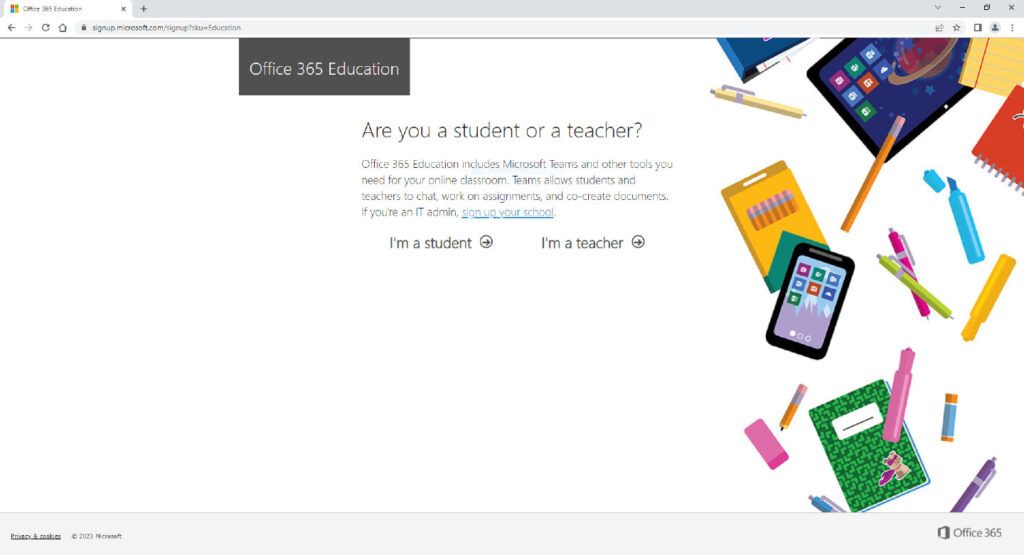Viewport: 1024px width, 555px height.
Task: Close the Office 365 Education tab
Action: coord(123,8)
